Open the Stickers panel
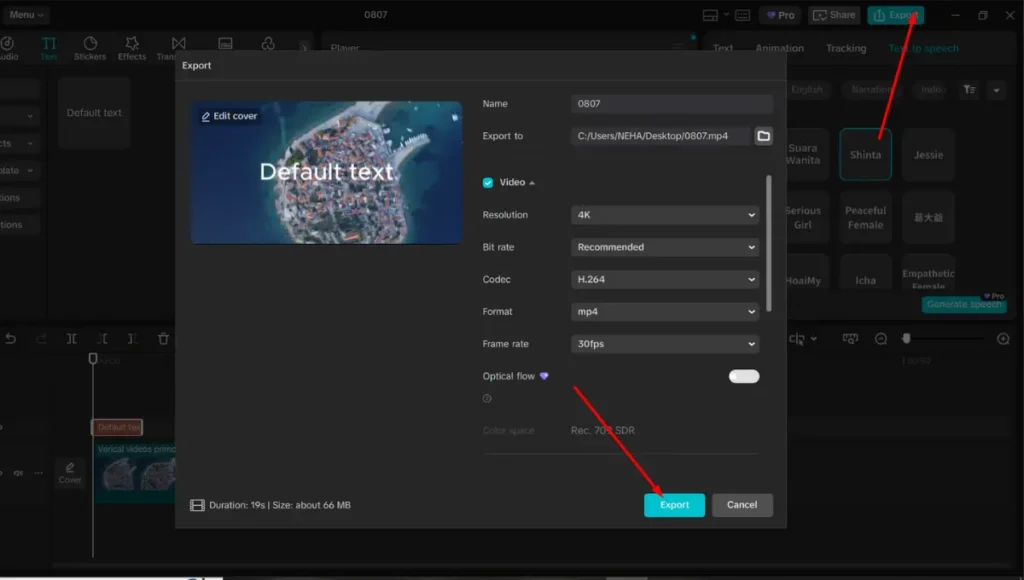The height and width of the screenshot is (580, 1024). pyautogui.click(x=90, y=48)
